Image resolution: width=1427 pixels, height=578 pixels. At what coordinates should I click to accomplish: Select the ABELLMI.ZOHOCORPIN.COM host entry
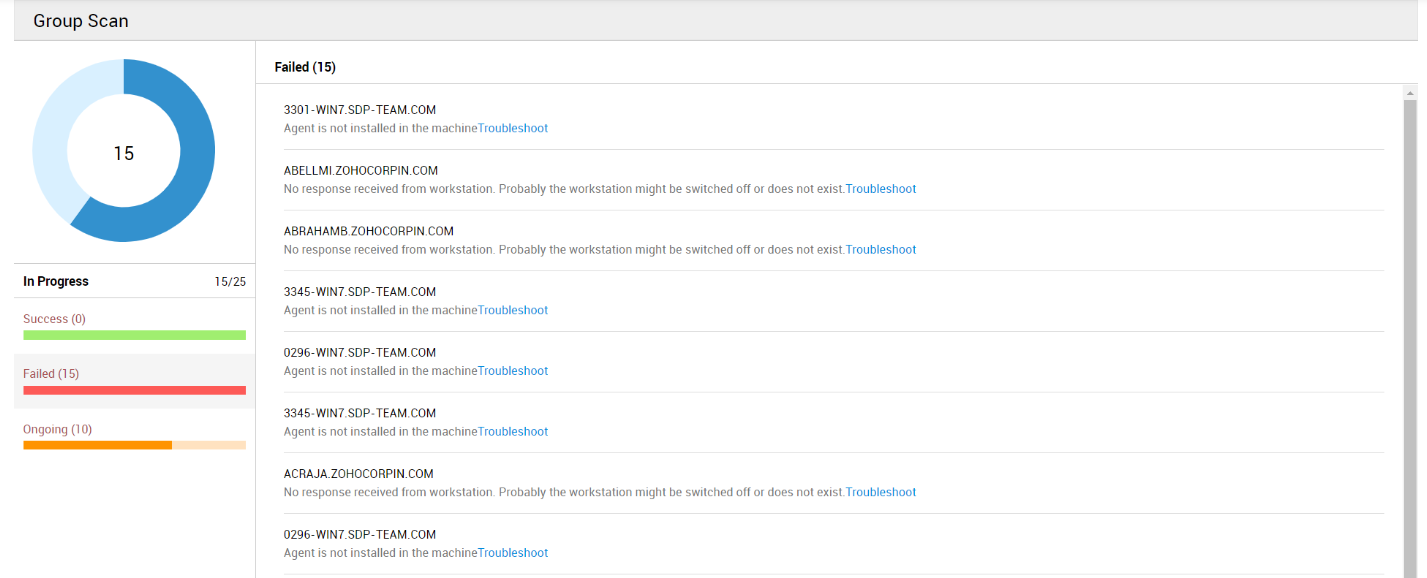360,171
